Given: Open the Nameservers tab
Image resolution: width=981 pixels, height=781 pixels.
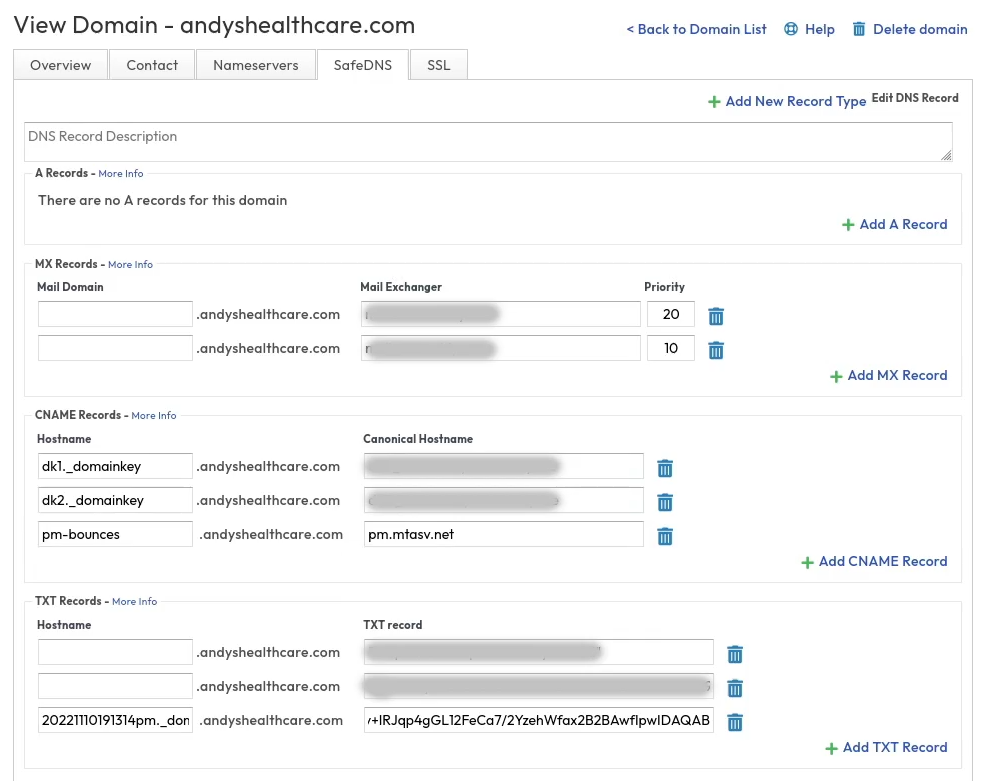Looking at the screenshot, I should click(x=256, y=65).
